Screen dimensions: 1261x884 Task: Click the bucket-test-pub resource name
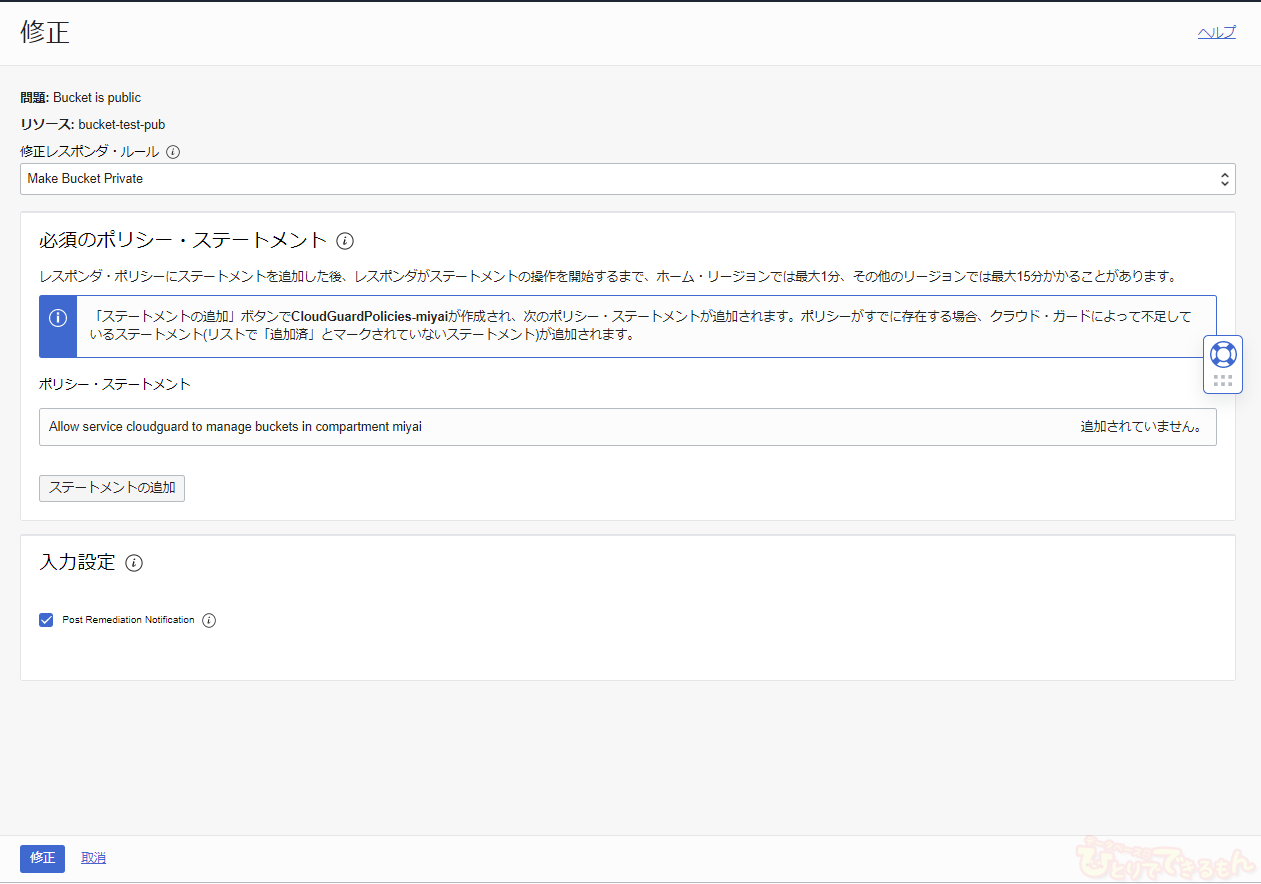click(122, 125)
